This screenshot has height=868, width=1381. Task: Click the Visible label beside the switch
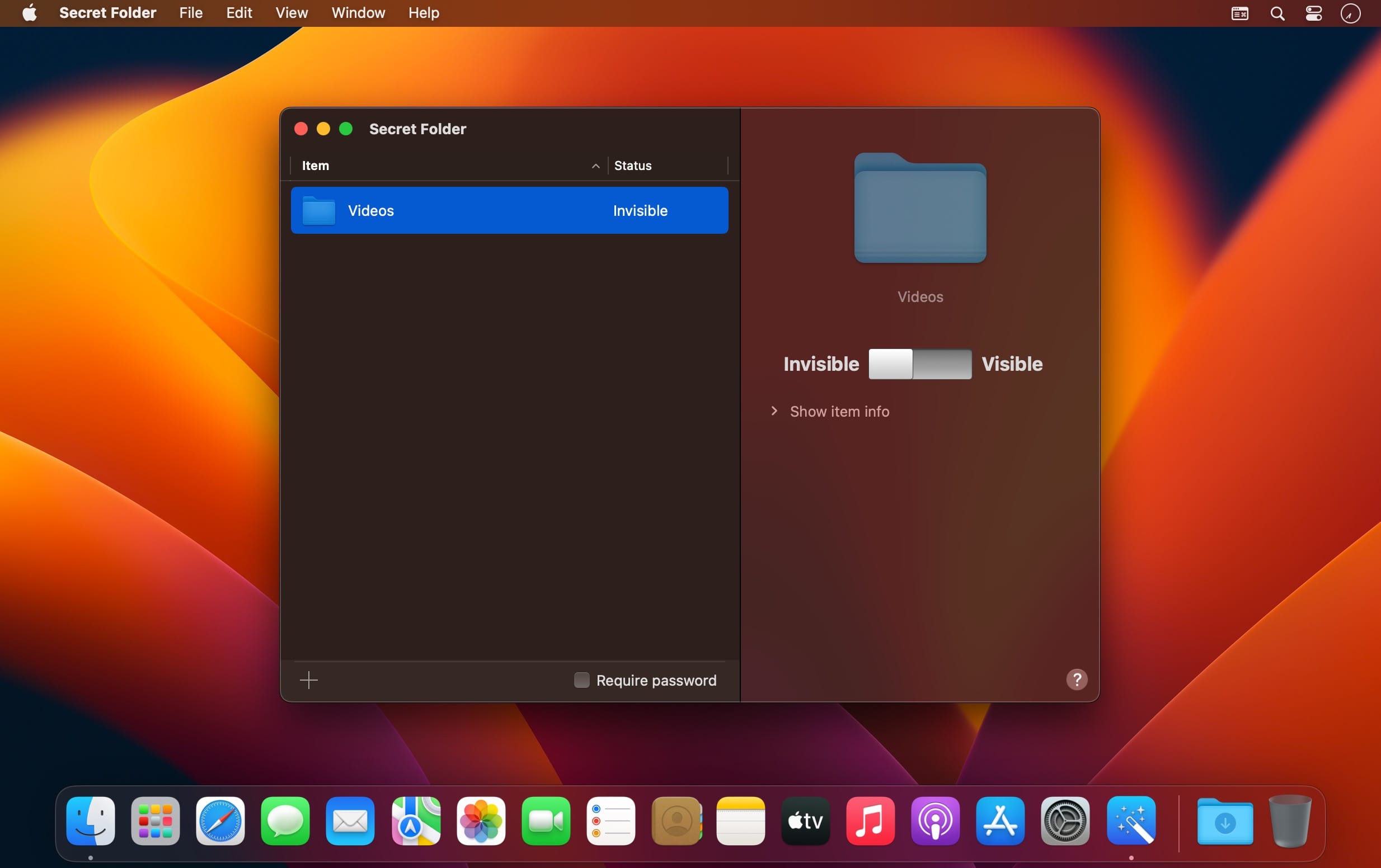pos(1012,364)
